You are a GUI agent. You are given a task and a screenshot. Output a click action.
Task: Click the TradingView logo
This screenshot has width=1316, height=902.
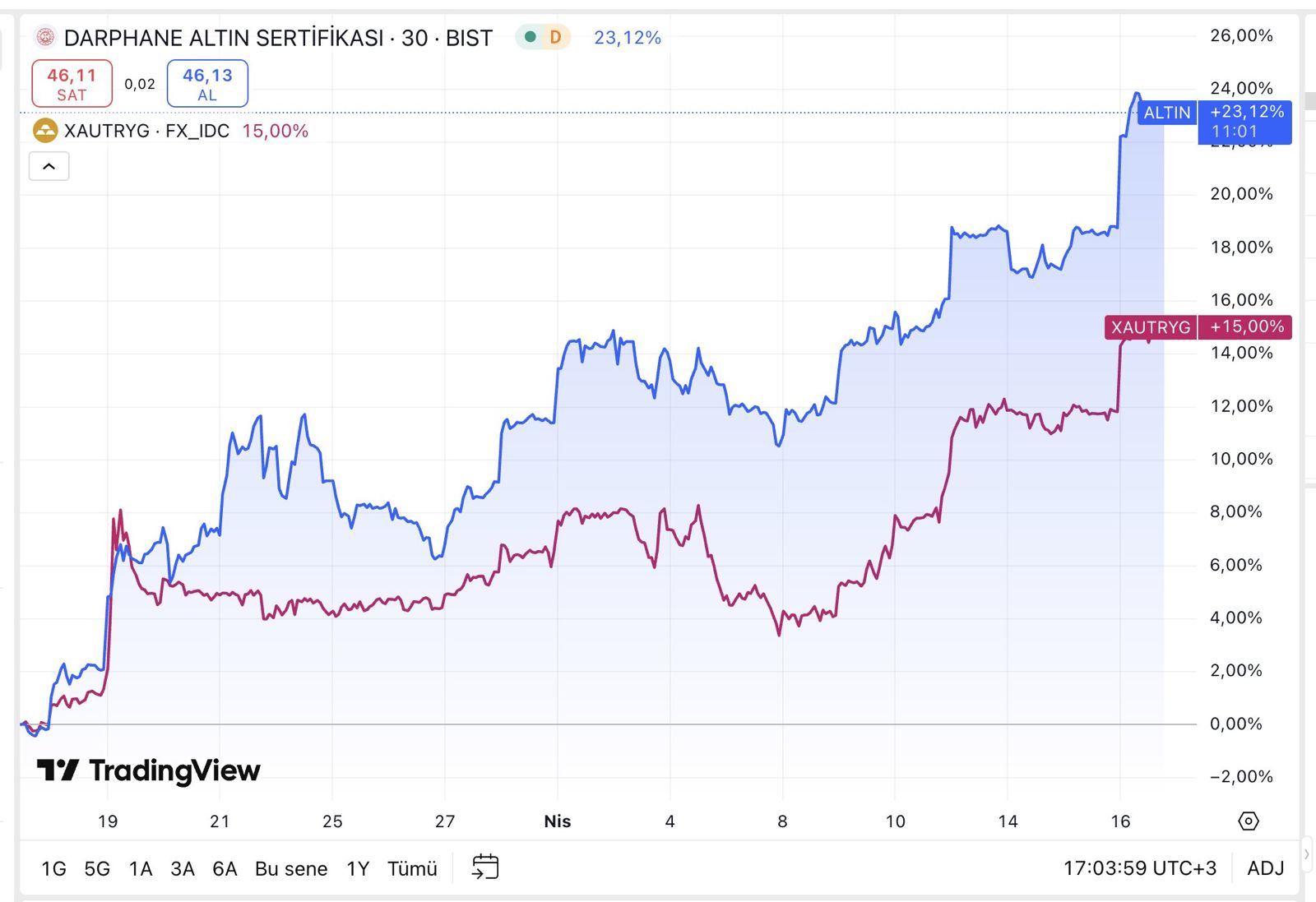[149, 770]
